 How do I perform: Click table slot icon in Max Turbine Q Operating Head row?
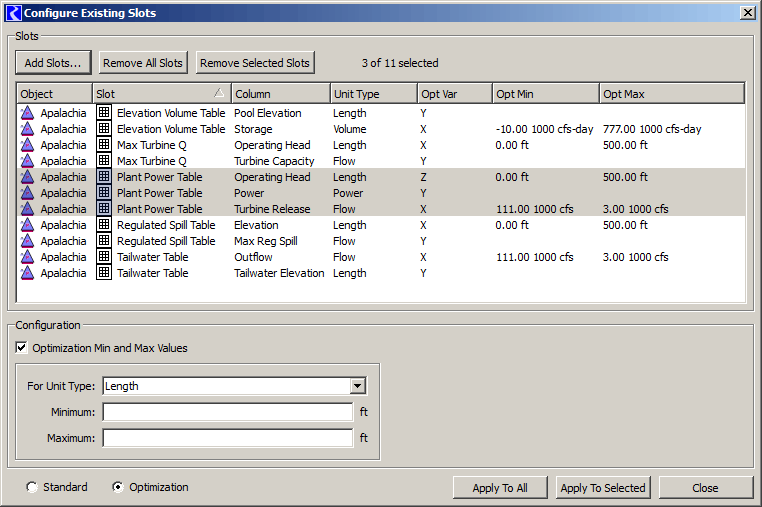pos(104,144)
